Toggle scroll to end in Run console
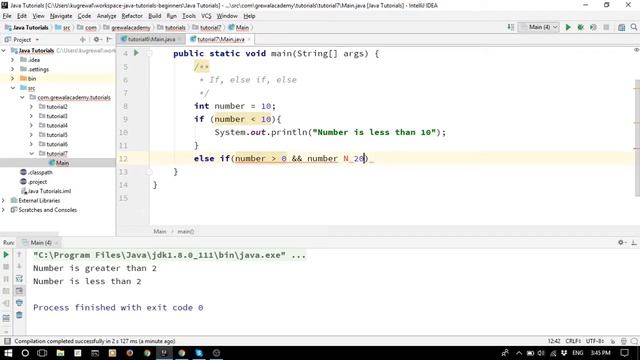Image resolution: width=640 pixels, height=360 pixels. pyautogui.click(x=19, y=291)
